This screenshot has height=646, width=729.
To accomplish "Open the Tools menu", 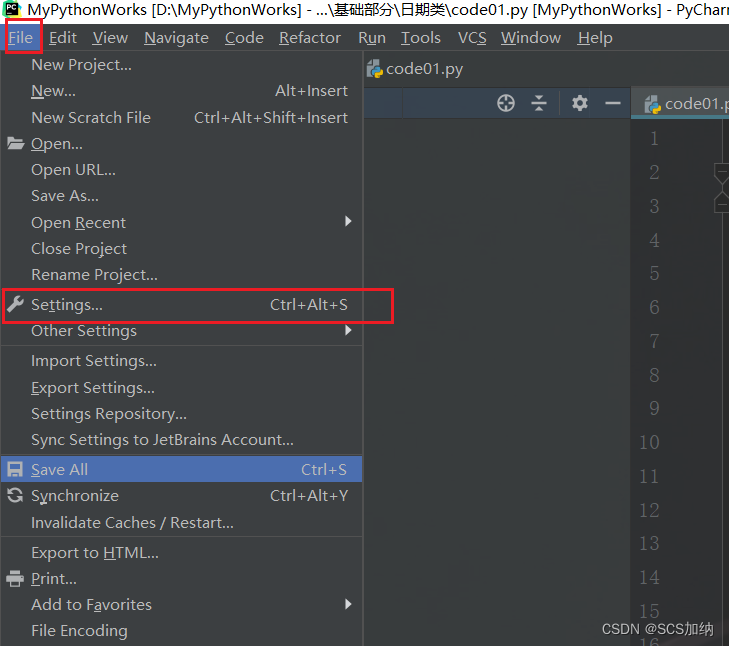I will [421, 38].
